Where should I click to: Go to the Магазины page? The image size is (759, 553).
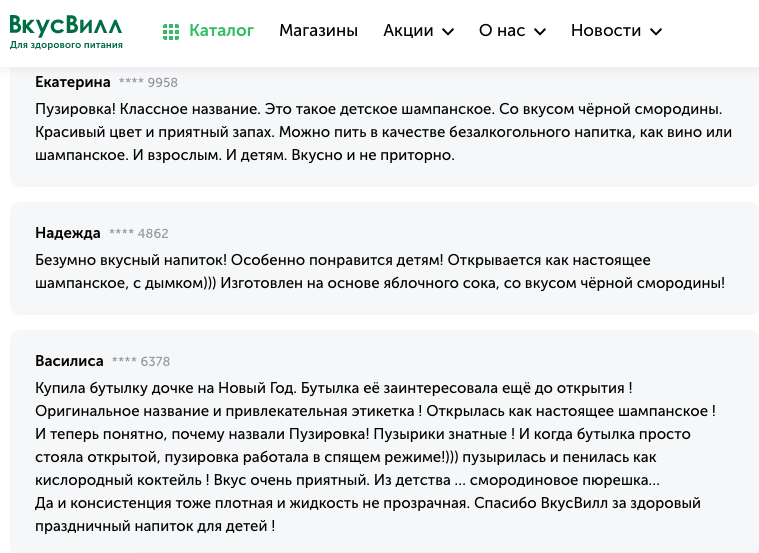click(x=319, y=31)
